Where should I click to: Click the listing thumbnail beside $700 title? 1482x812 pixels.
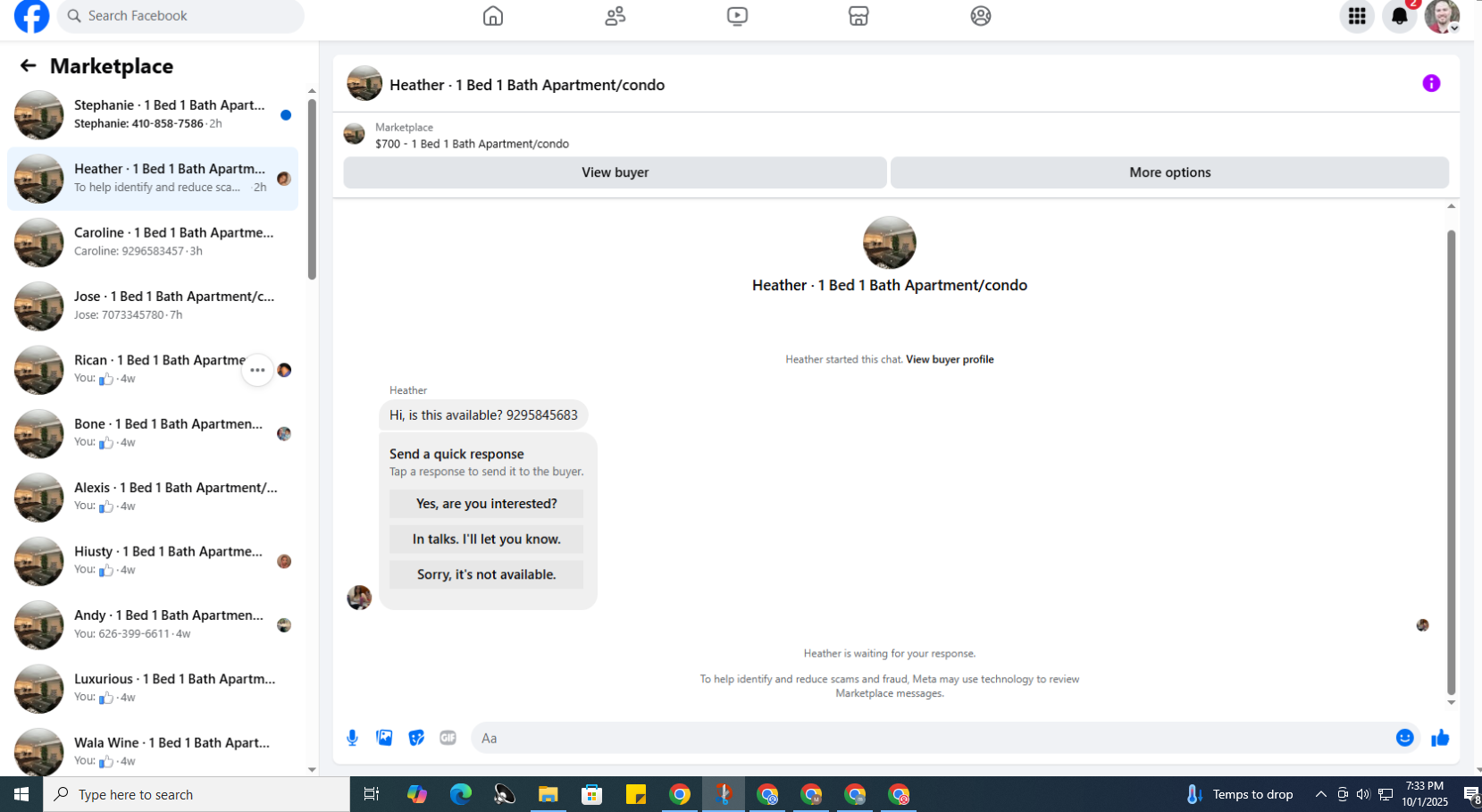point(355,135)
